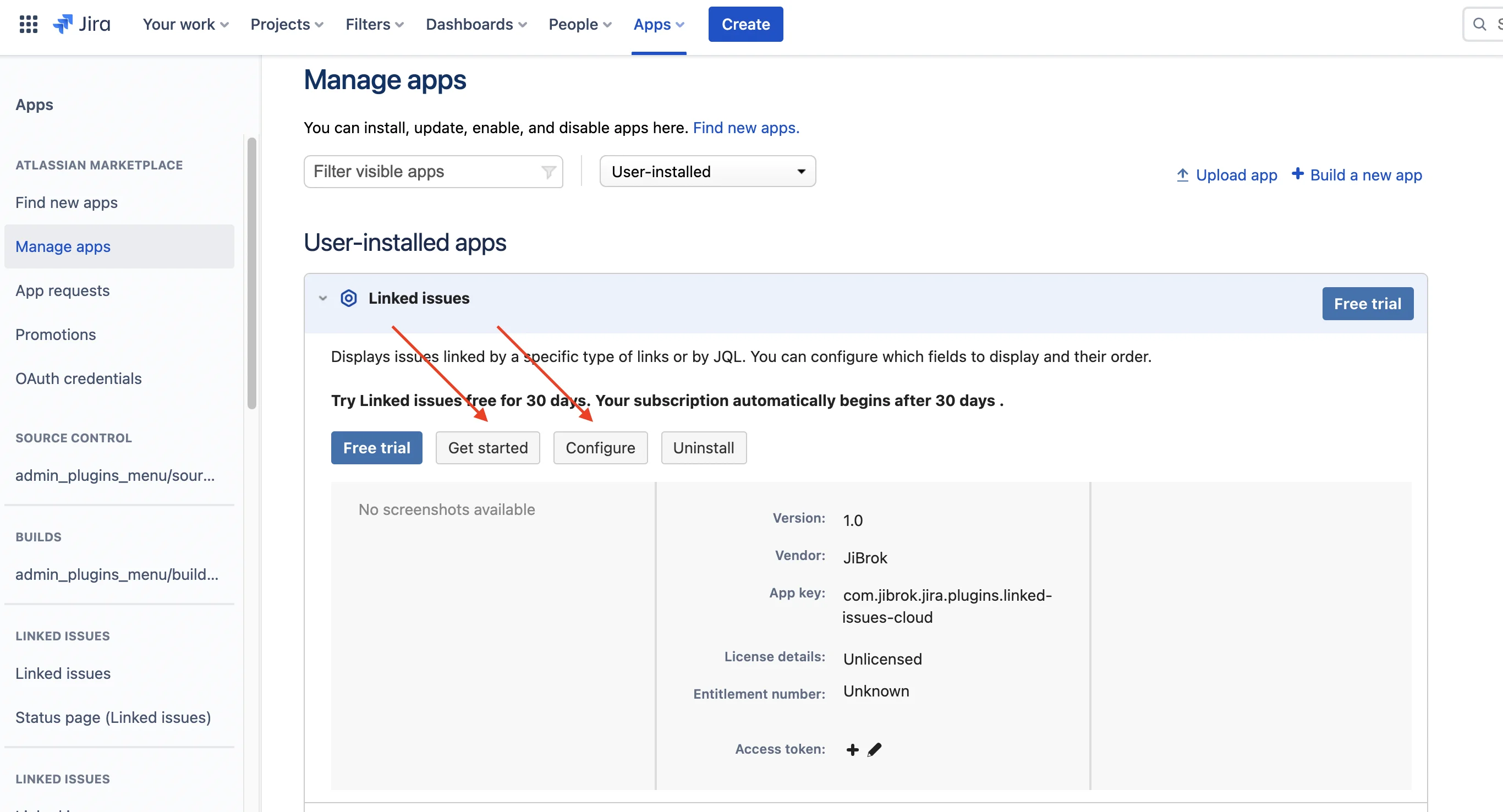Open the Filters menu

[374, 24]
